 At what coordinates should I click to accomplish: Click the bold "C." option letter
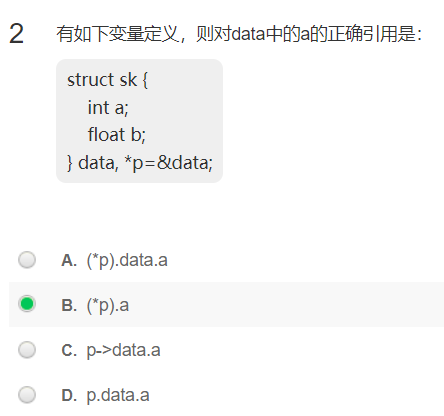69,350
